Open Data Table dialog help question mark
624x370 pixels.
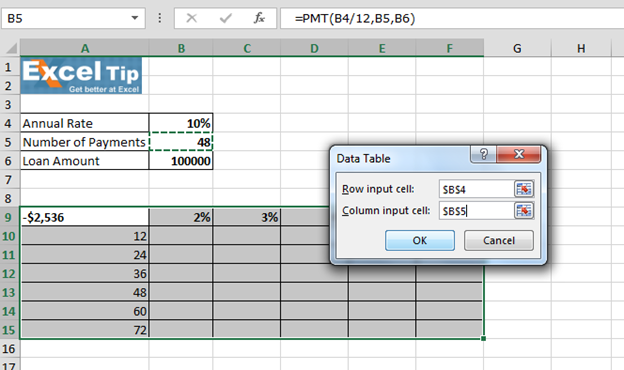click(x=484, y=154)
